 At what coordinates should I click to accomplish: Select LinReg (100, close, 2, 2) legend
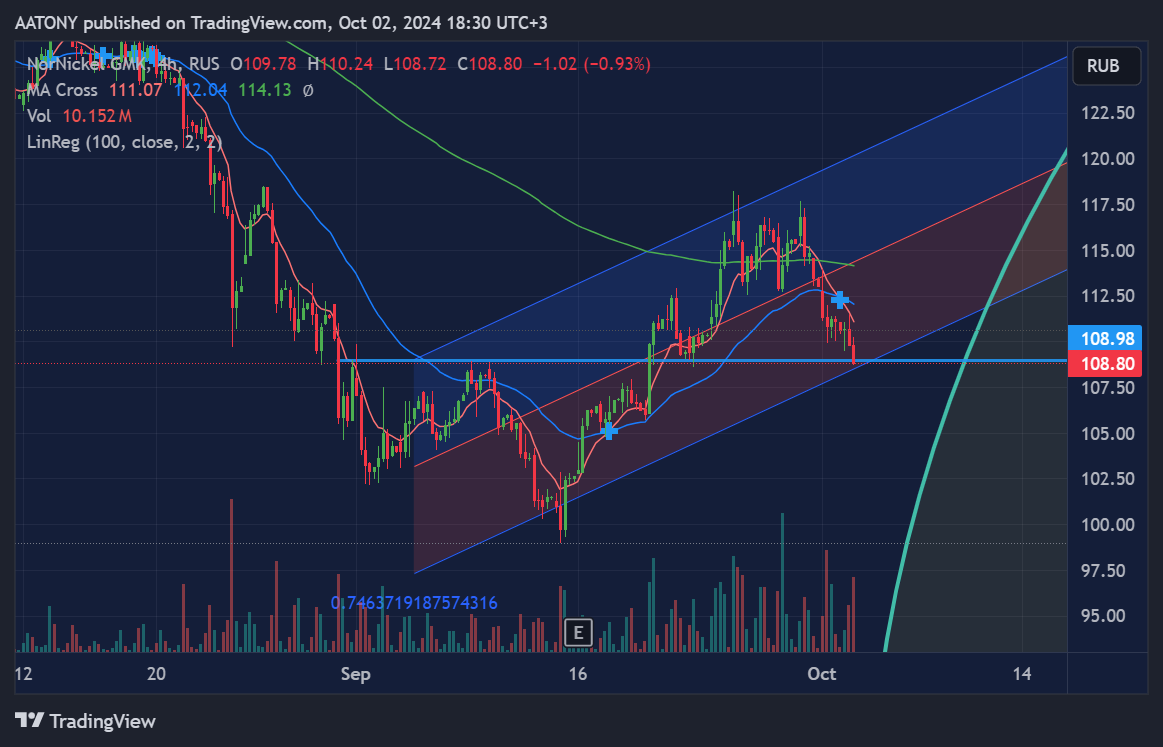pyautogui.click(x=125, y=142)
